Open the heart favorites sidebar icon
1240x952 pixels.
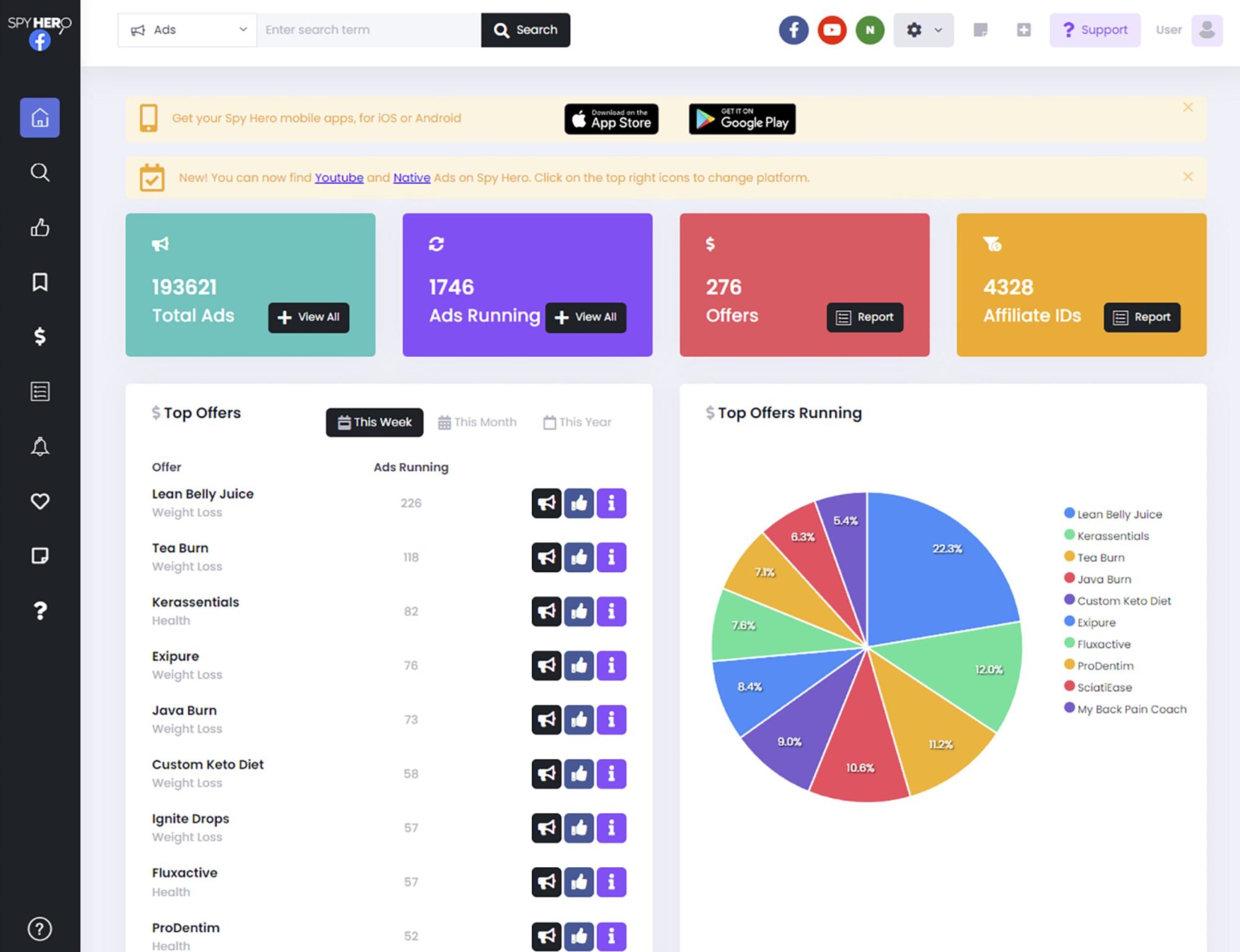[40, 501]
